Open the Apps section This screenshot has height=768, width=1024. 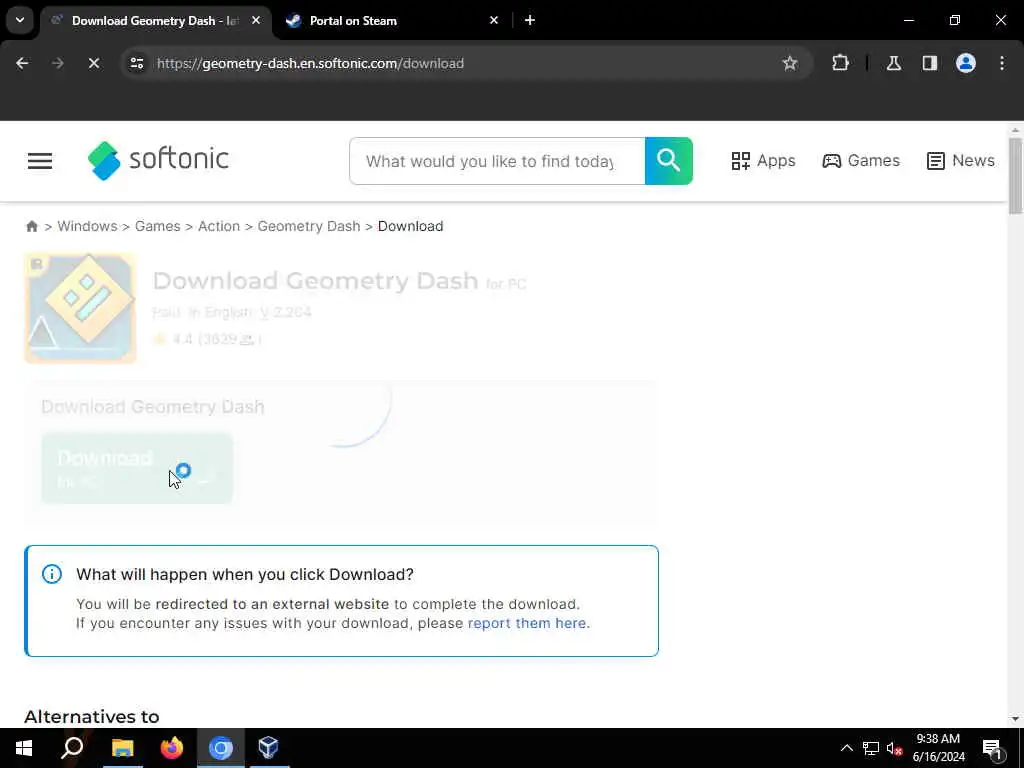pyautogui.click(x=763, y=161)
